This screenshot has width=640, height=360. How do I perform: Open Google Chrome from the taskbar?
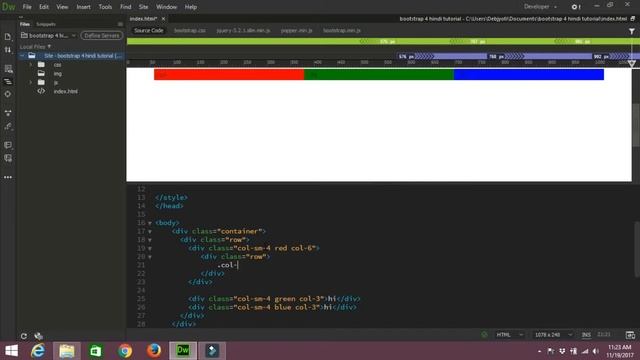click(125, 351)
